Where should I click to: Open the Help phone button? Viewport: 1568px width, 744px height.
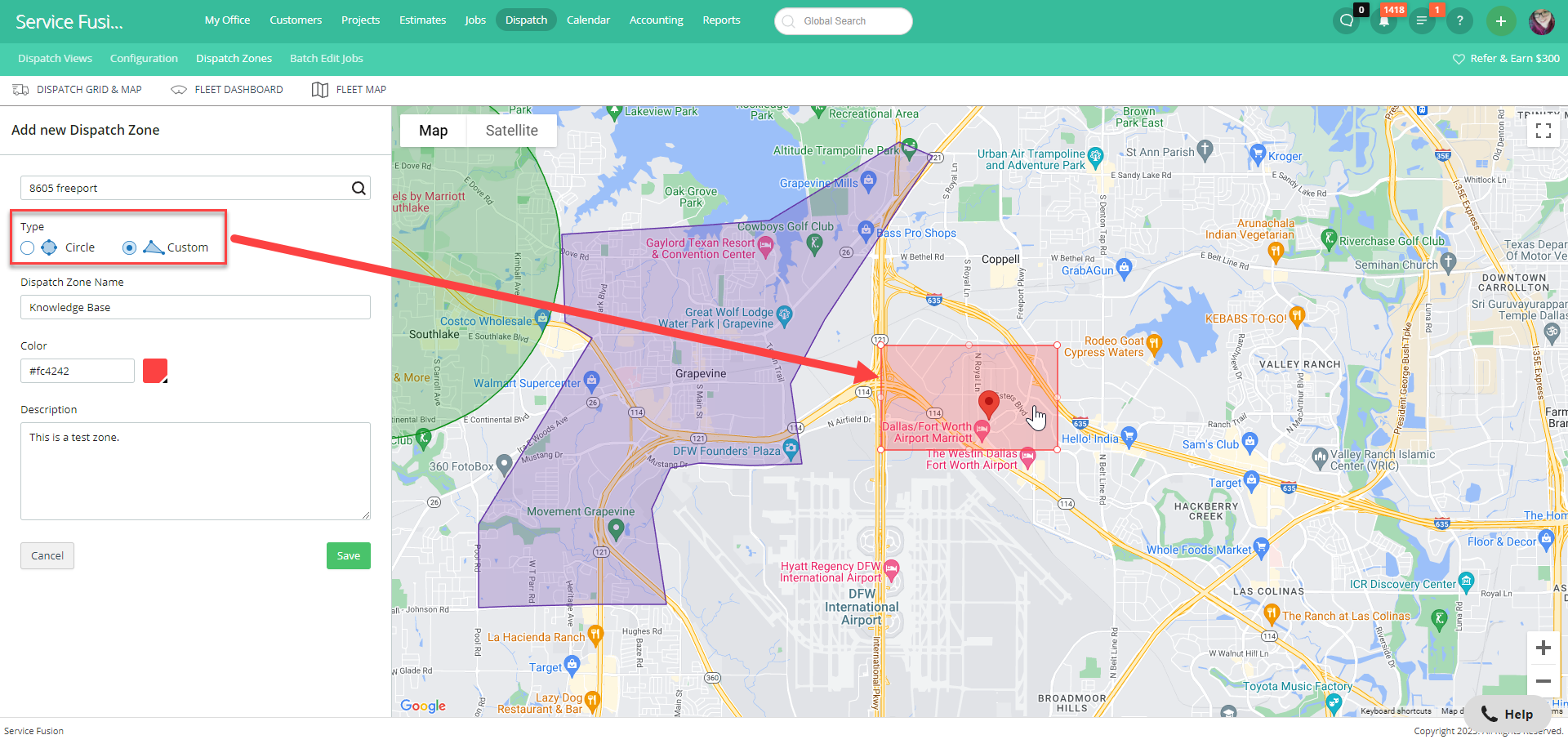click(x=1508, y=715)
